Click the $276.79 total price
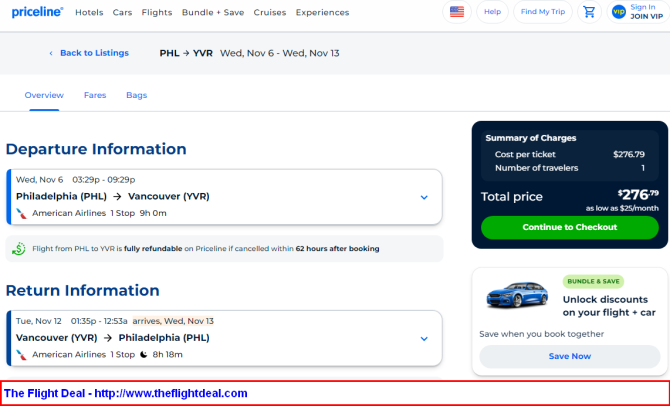This screenshot has height=406, width=670. 638,195
